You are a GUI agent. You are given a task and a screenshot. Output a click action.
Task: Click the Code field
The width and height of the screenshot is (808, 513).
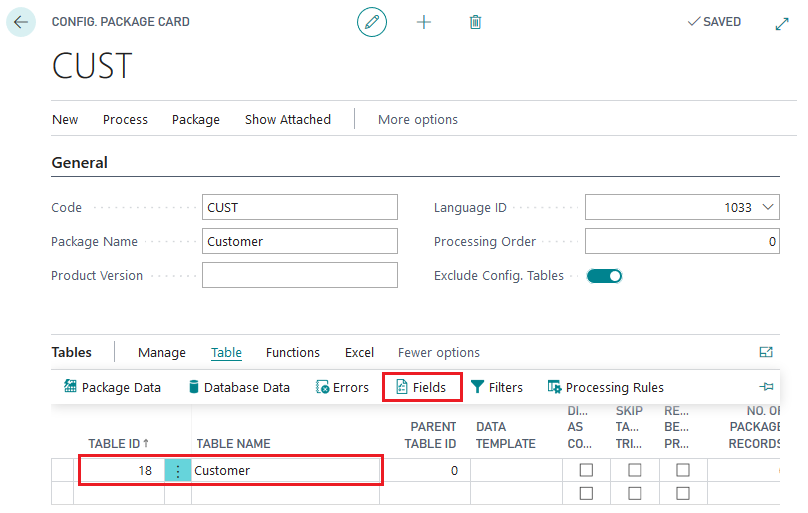click(300, 207)
